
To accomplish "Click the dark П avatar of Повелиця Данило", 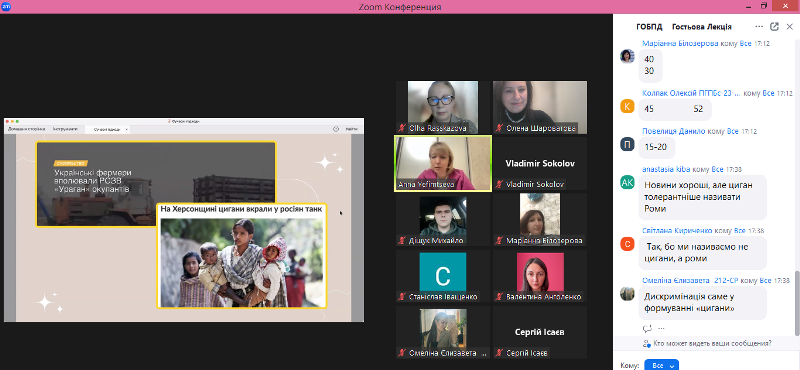I will (627, 144).
